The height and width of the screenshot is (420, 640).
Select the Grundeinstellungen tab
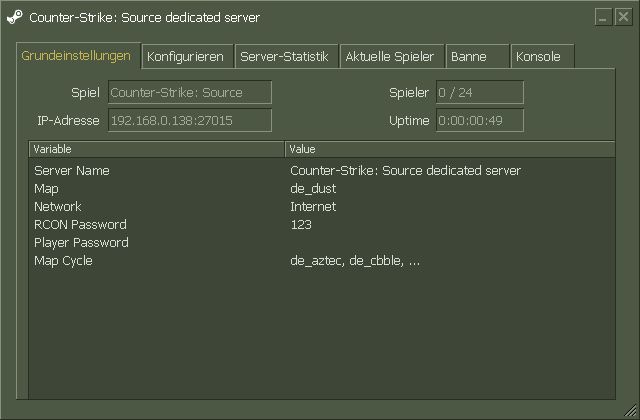pyautogui.click(x=77, y=56)
